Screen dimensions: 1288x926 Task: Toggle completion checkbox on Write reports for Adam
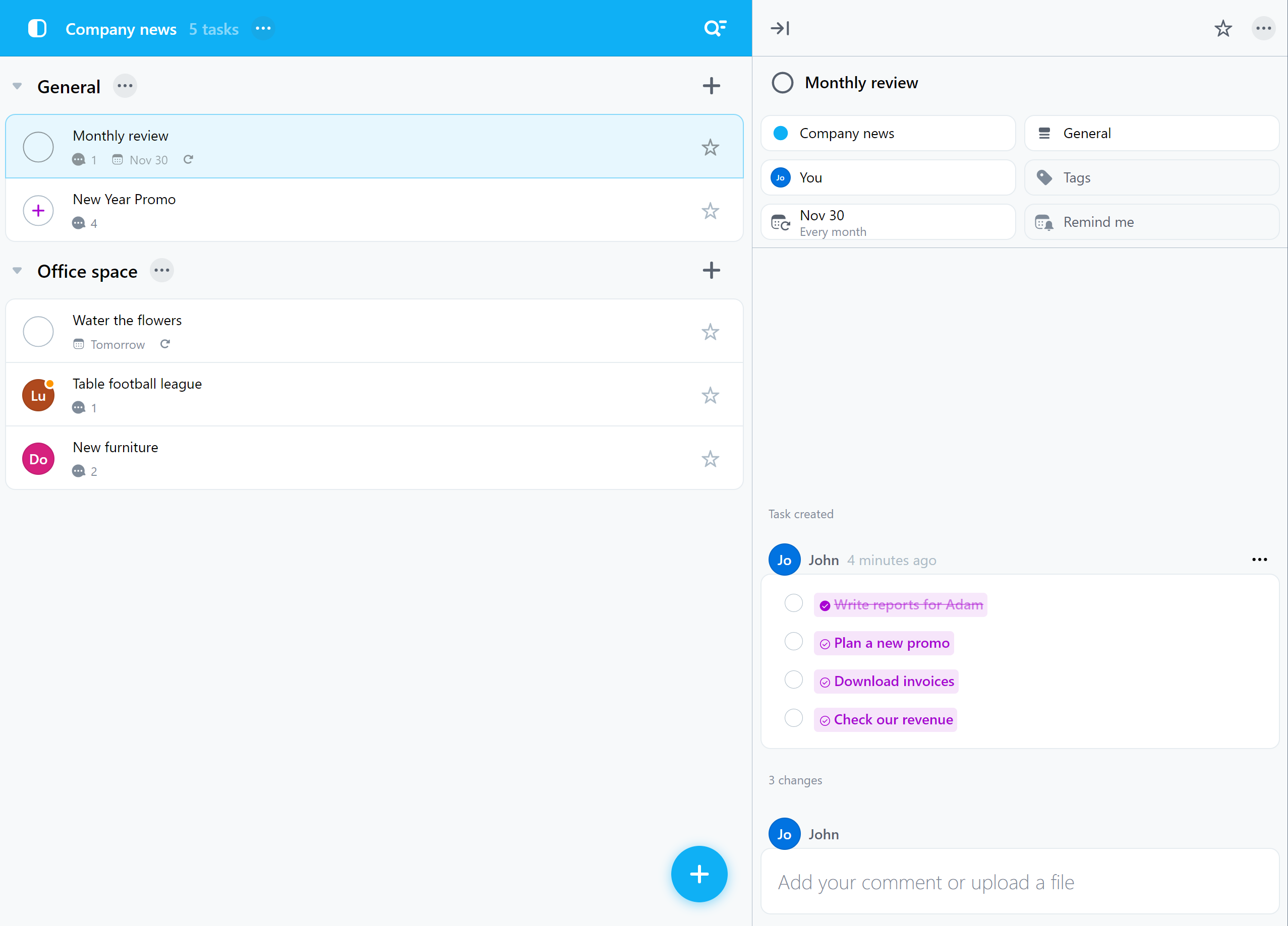tap(793, 603)
